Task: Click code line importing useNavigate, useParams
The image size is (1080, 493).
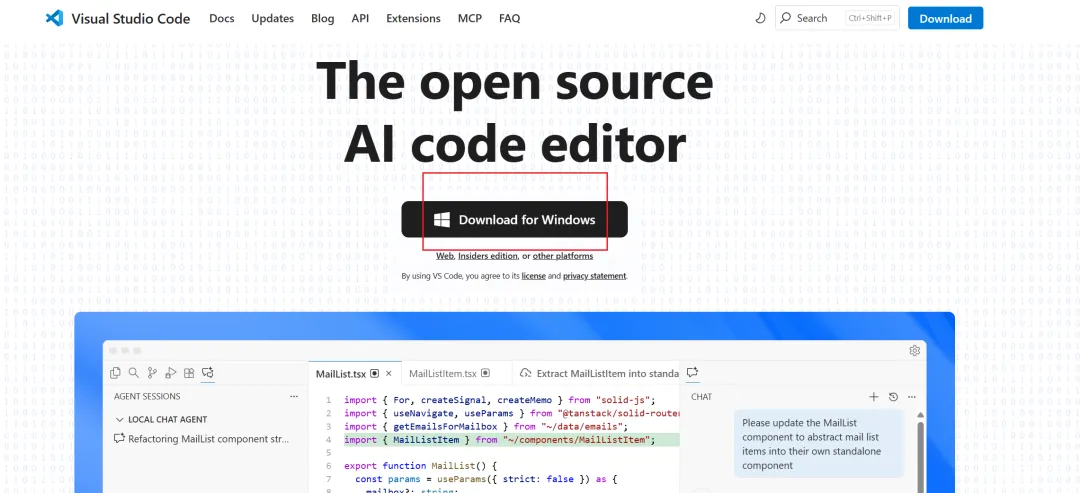Action: [512, 413]
